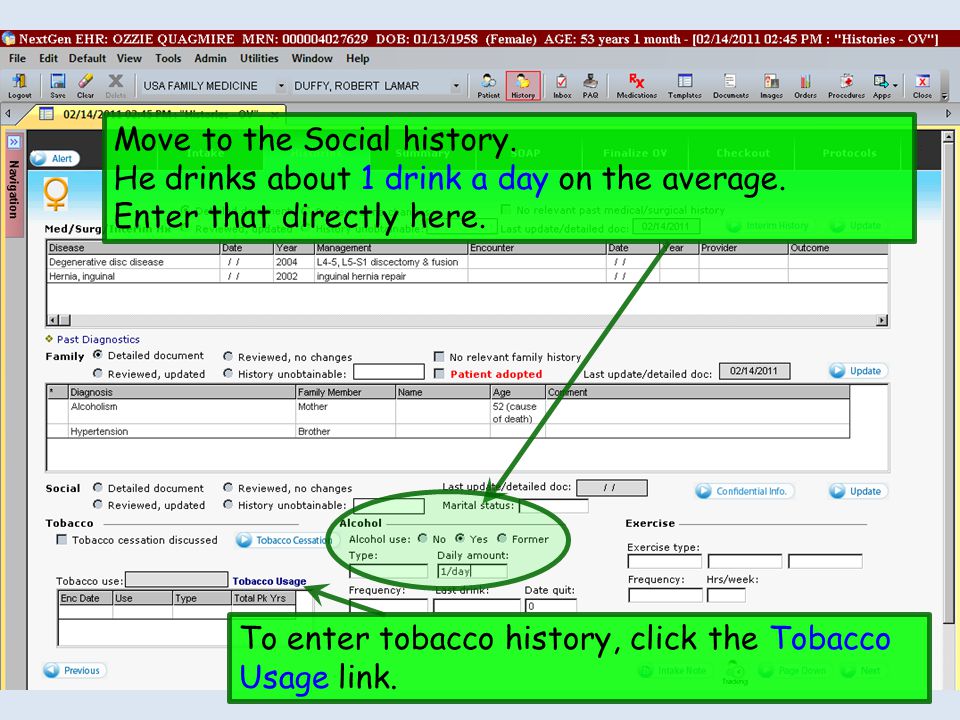The height and width of the screenshot is (720, 960).
Task: Open Confidential Info. button
Action: tap(744, 491)
